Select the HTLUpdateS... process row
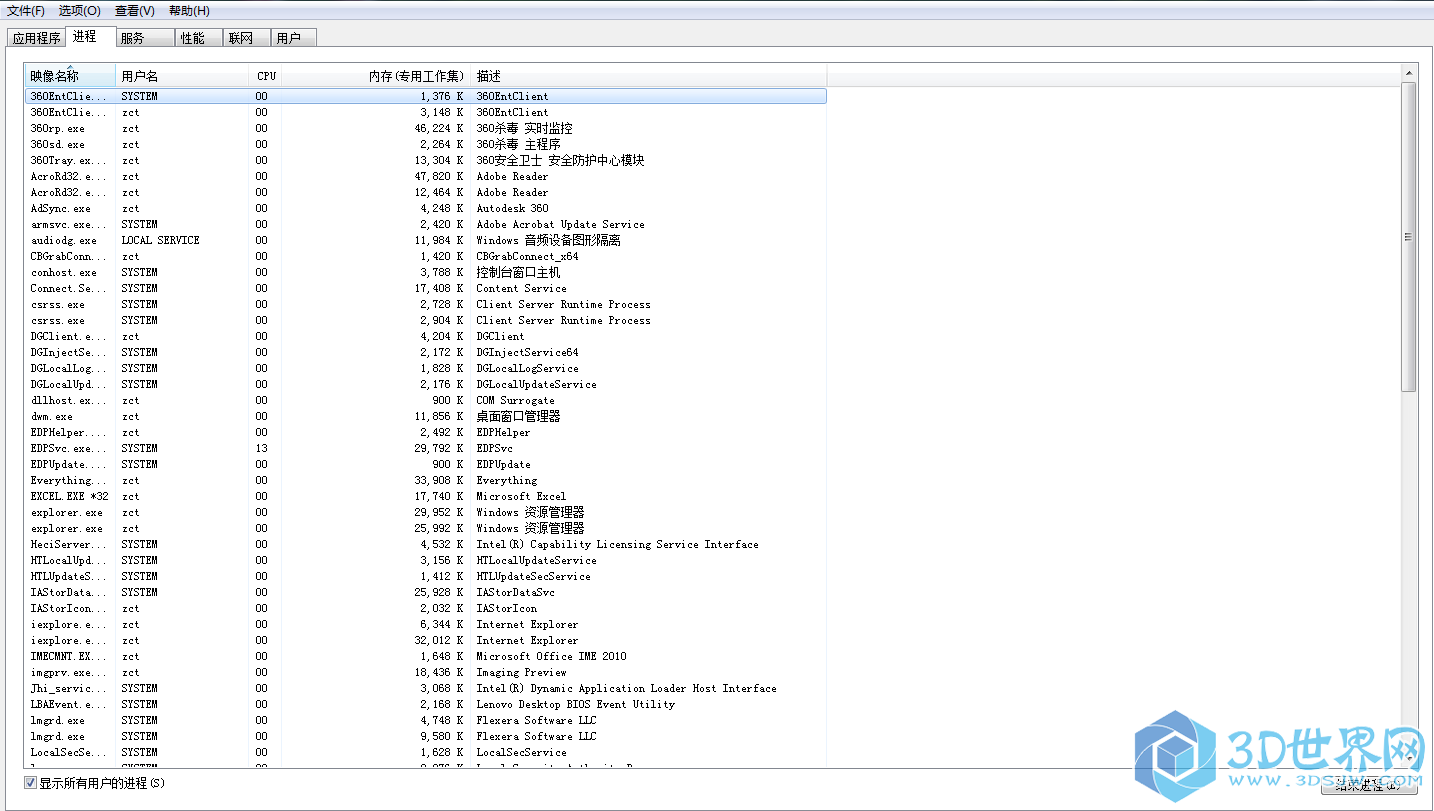Image resolution: width=1434 pixels, height=811 pixels. click(426, 576)
